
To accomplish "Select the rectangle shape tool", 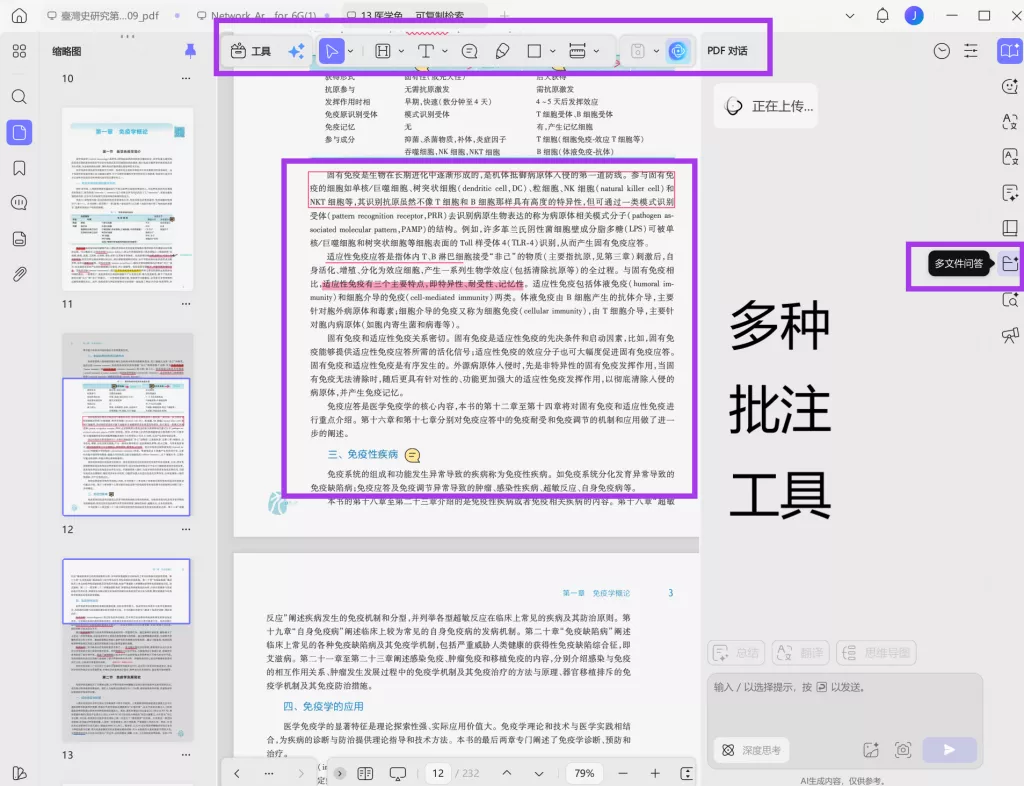I will pos(534,51).
